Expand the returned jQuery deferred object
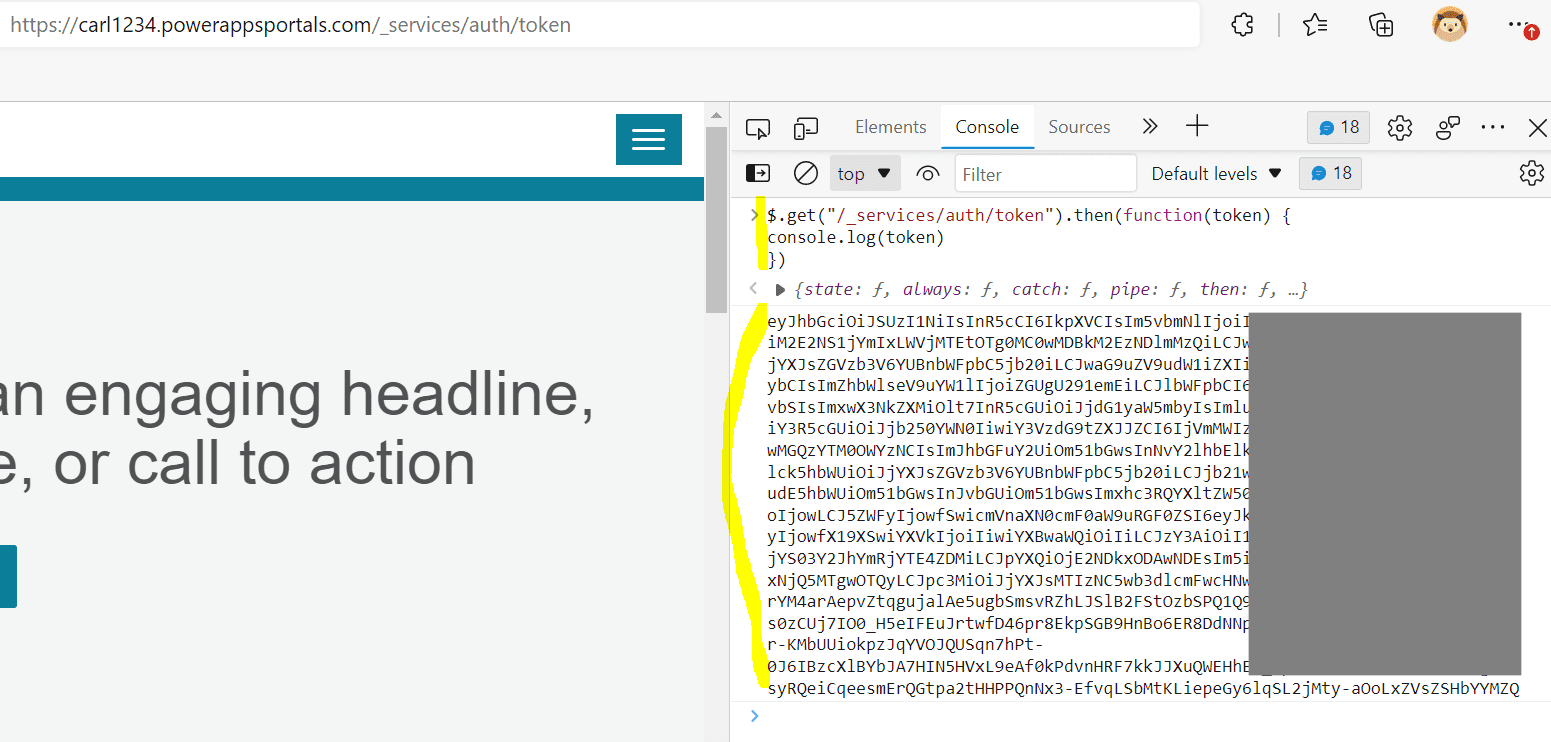 coord(779,289)
